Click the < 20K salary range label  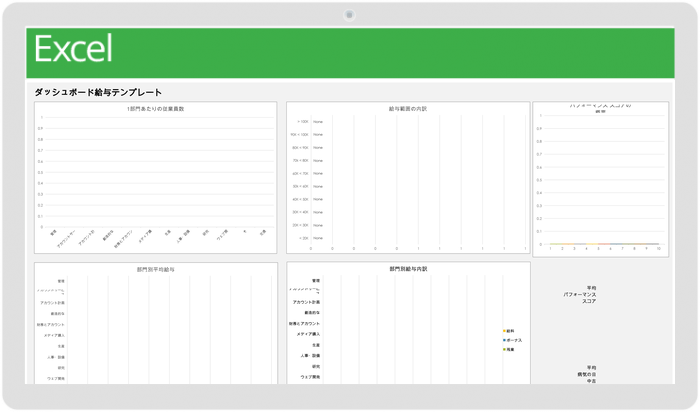(304, 238)
